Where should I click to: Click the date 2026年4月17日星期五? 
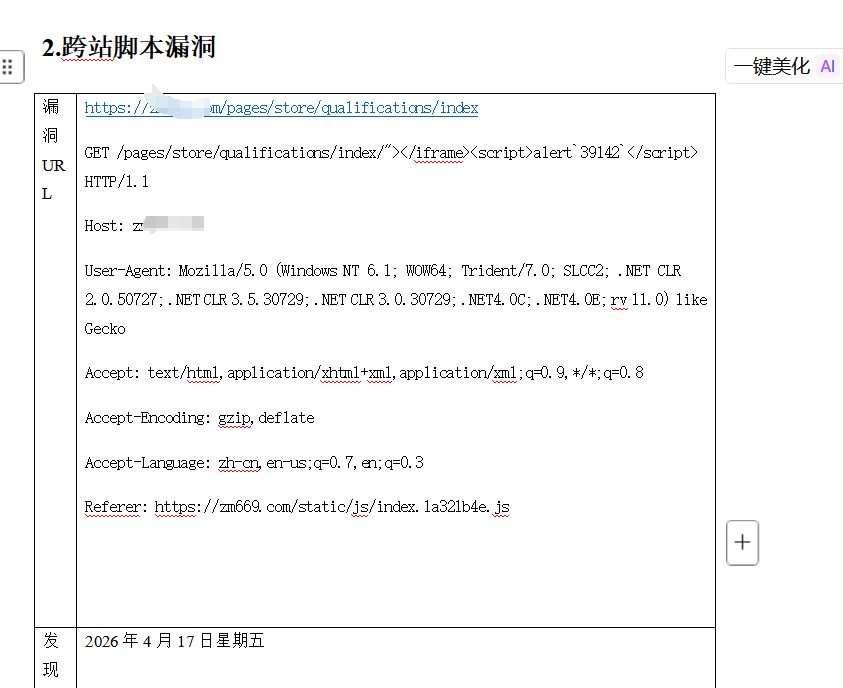click(x=174, y=641)
